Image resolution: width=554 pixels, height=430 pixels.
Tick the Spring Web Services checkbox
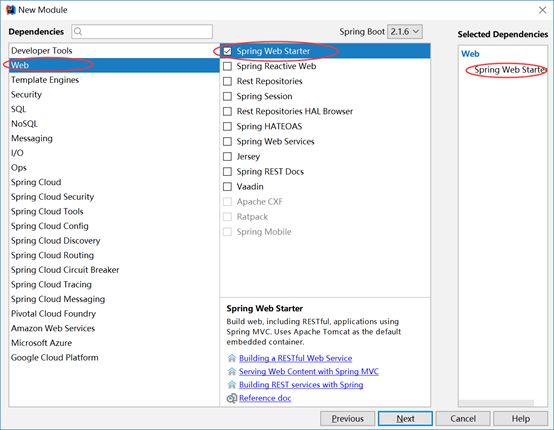228,142
